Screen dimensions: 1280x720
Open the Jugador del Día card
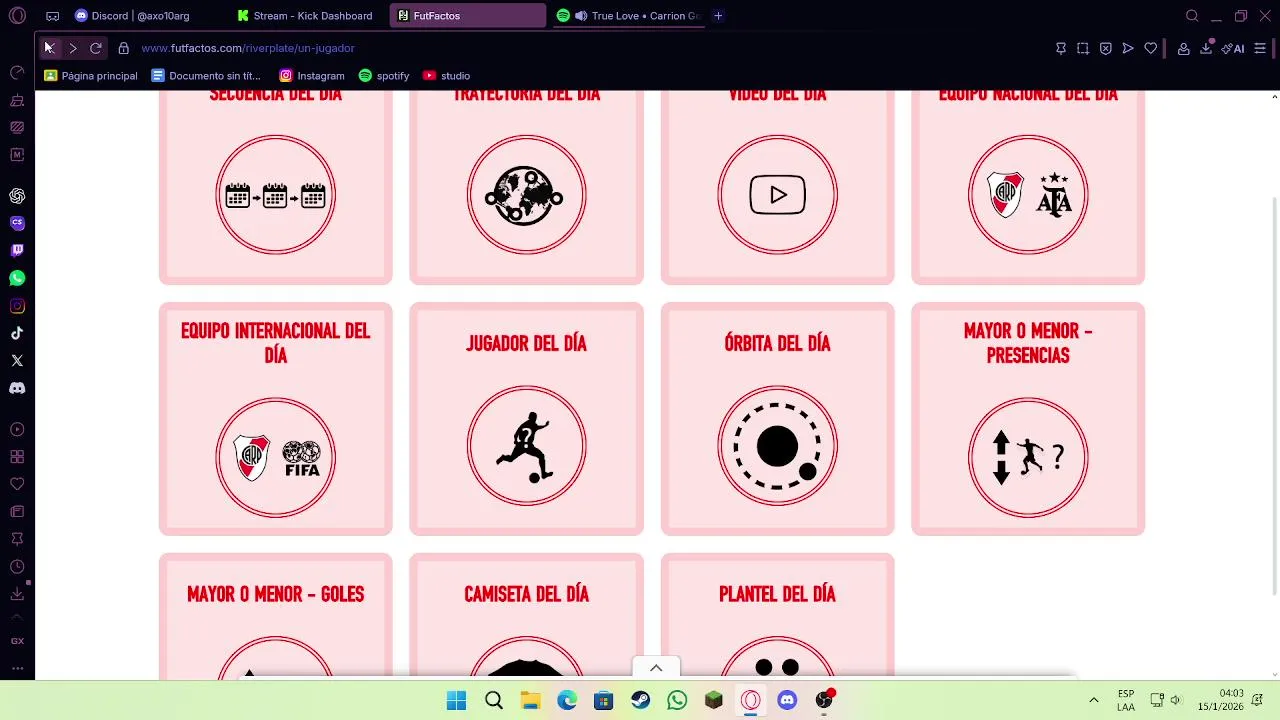pos(526,419)
